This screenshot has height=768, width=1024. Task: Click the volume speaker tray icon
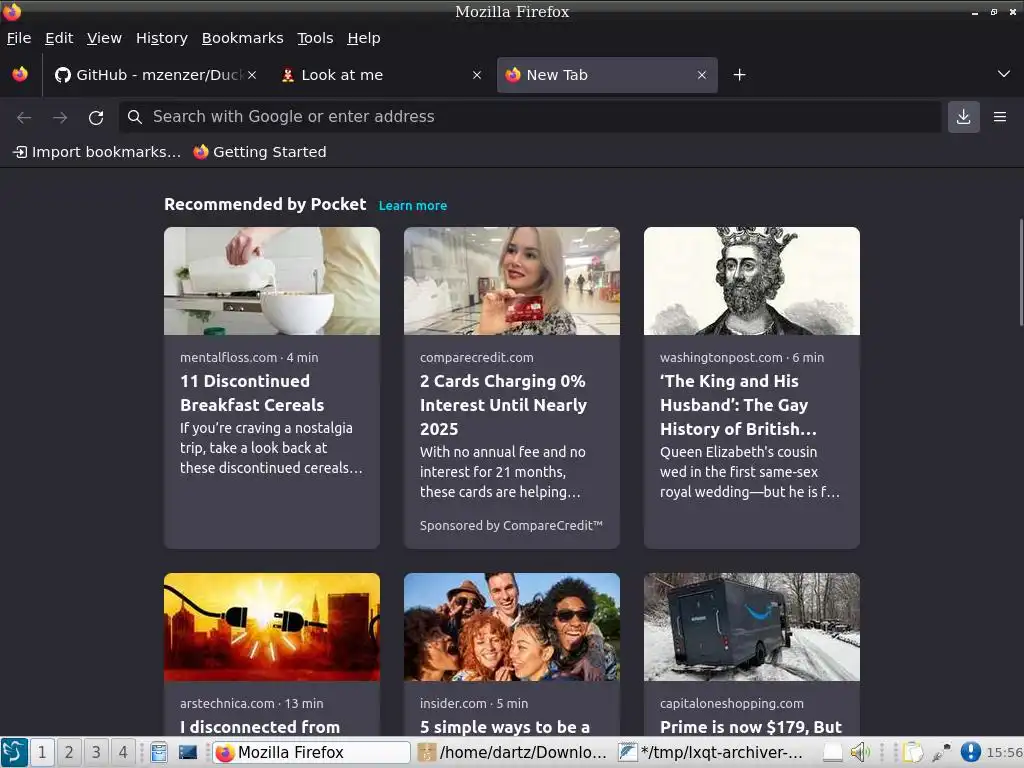(859, 752)
